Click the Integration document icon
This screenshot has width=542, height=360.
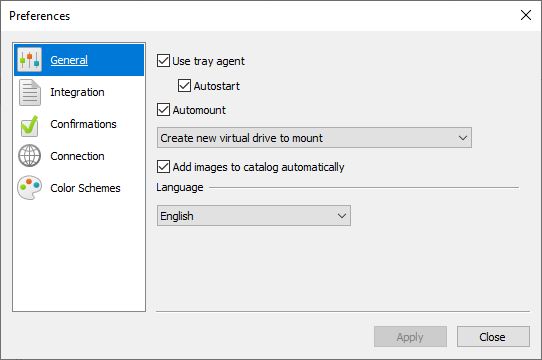click(x=30, y=92)
